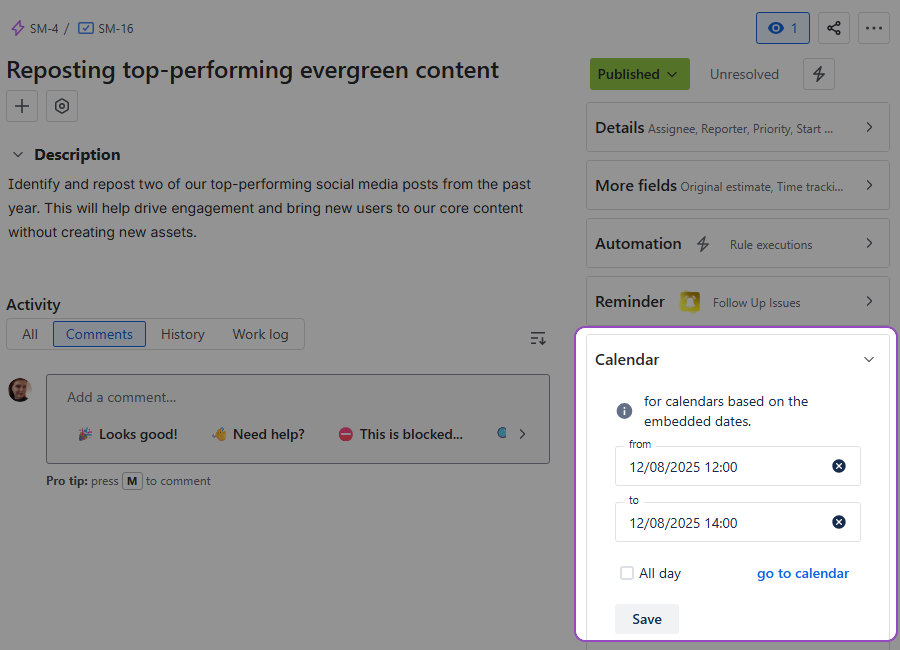The image size is (900, 650).
Task: Collapse the Calendar panel
Action: (869, 360)
